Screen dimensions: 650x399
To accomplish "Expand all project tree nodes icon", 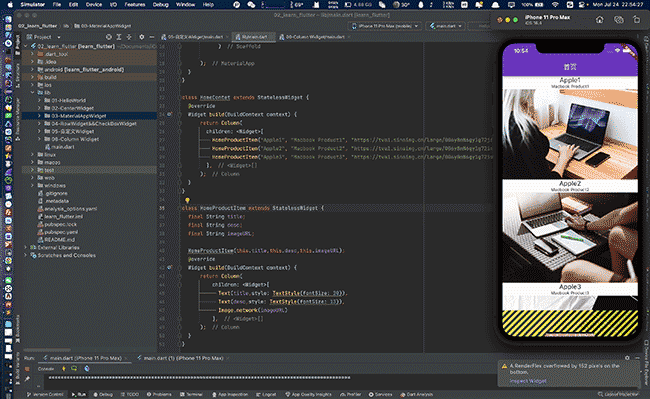I will 119,37.
